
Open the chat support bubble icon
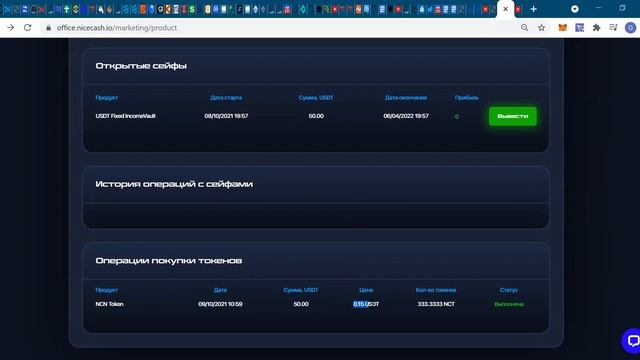click(632, 340)
